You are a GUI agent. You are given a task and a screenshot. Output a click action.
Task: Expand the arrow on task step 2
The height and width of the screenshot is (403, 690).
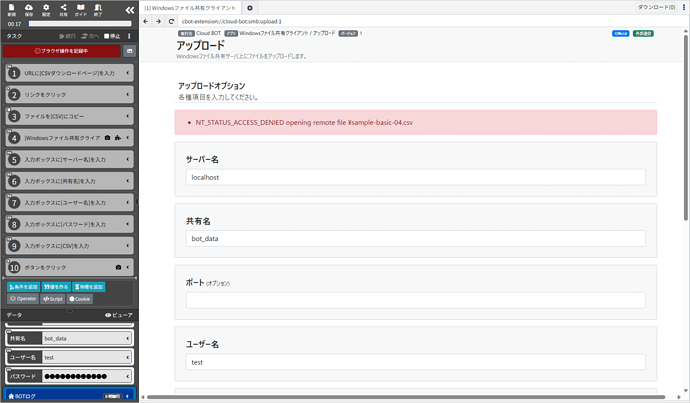(x=128, y=95)
